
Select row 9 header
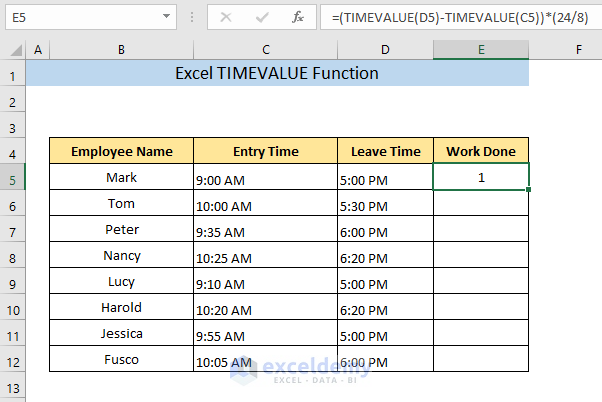pos(12,282)
